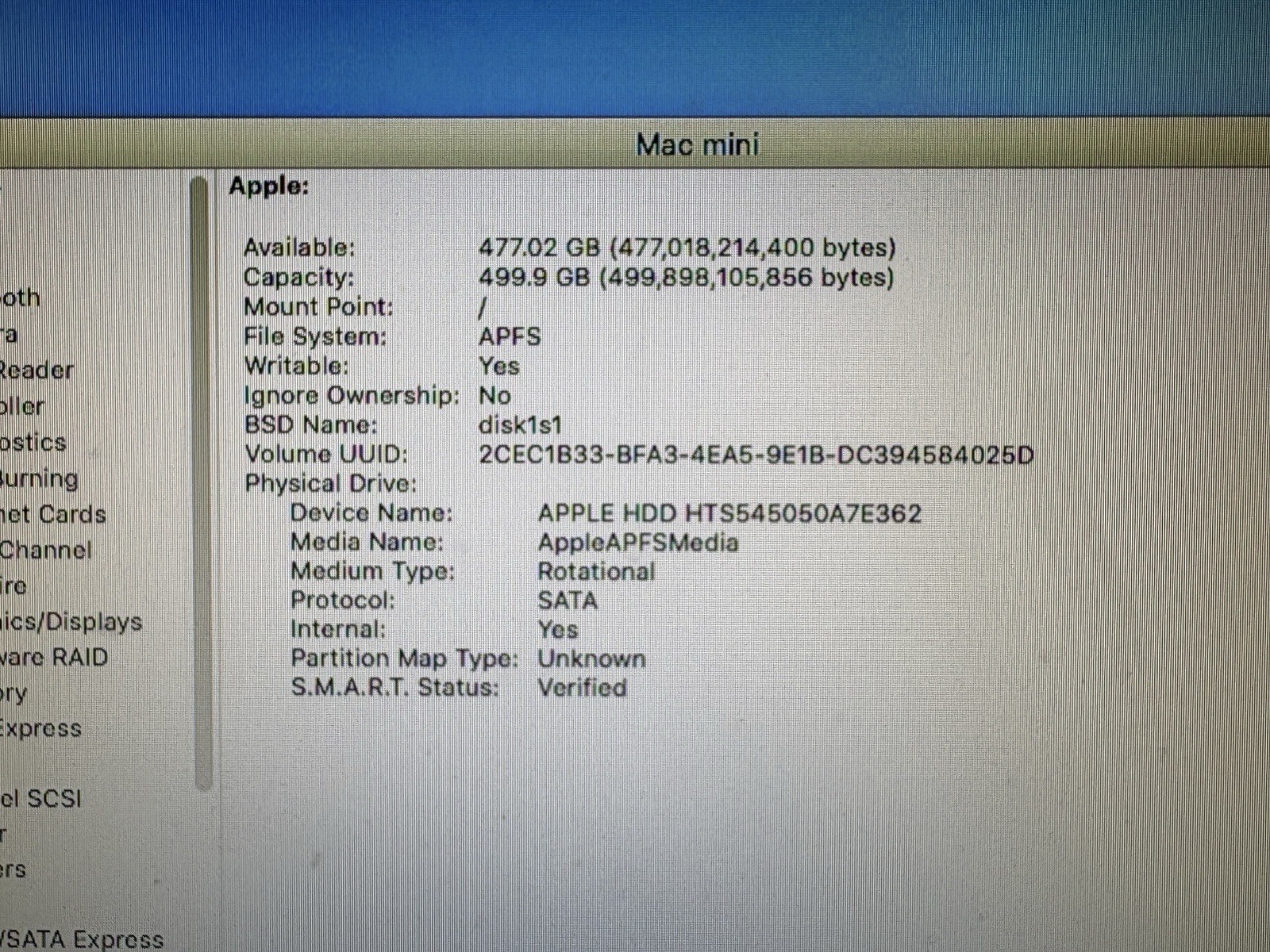Select the 'APFS' file system value
This screenshot has width=1270, height=952.
[510, 336]
